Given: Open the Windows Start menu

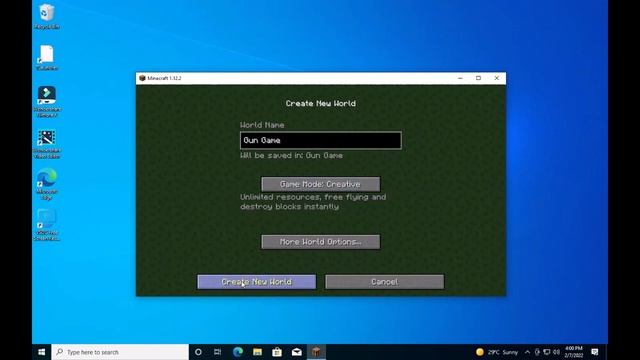Looking at the screenshot, I should [42, 352].
